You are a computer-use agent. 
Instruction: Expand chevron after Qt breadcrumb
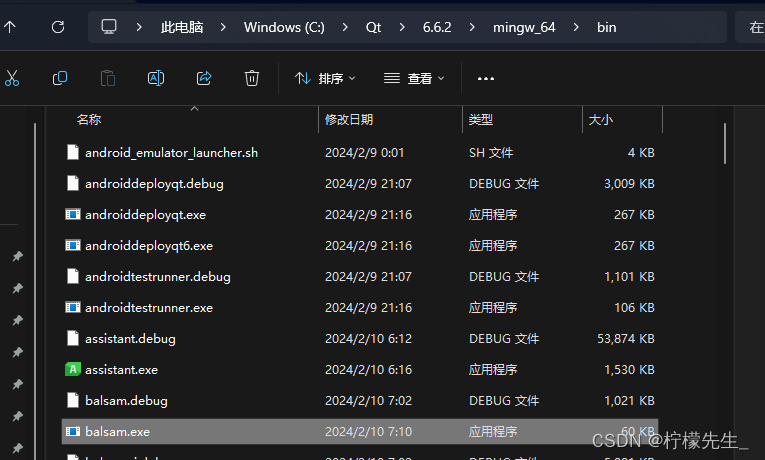[x=402, y=27]
